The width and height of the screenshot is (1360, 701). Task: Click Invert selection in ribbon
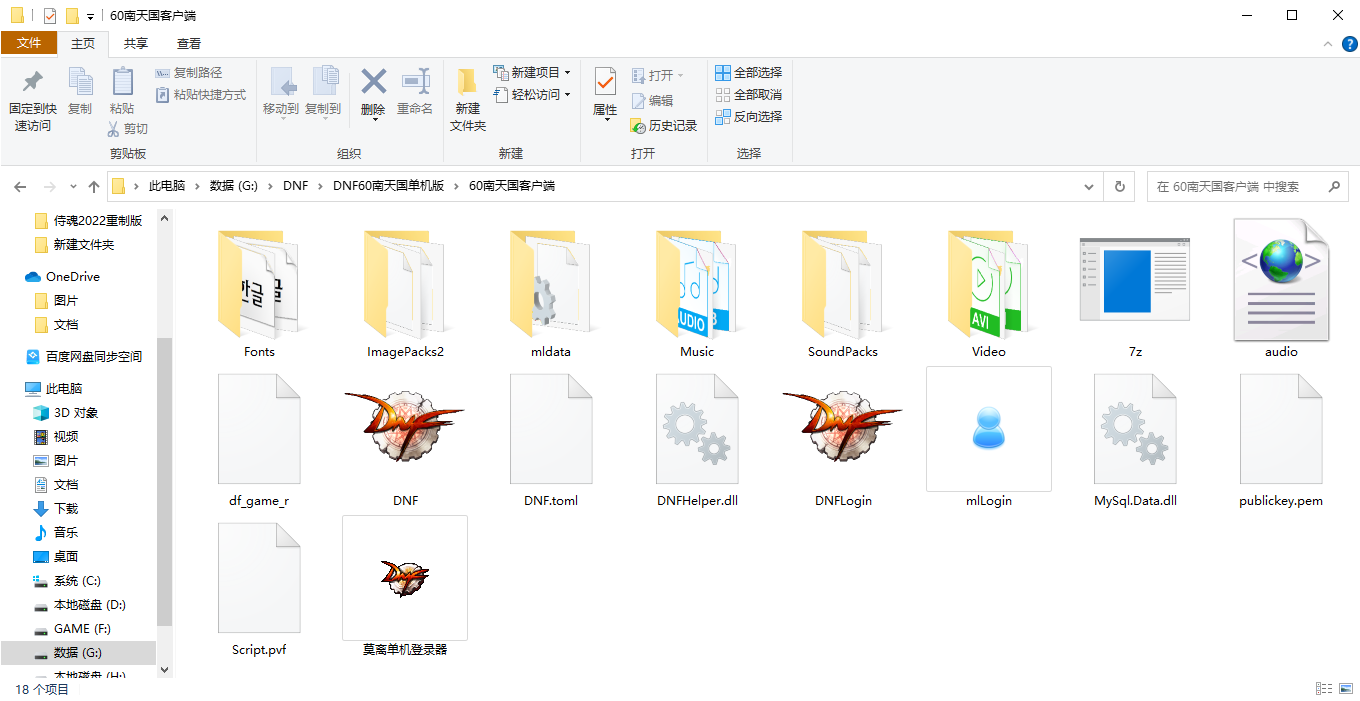tap(749, 117)
